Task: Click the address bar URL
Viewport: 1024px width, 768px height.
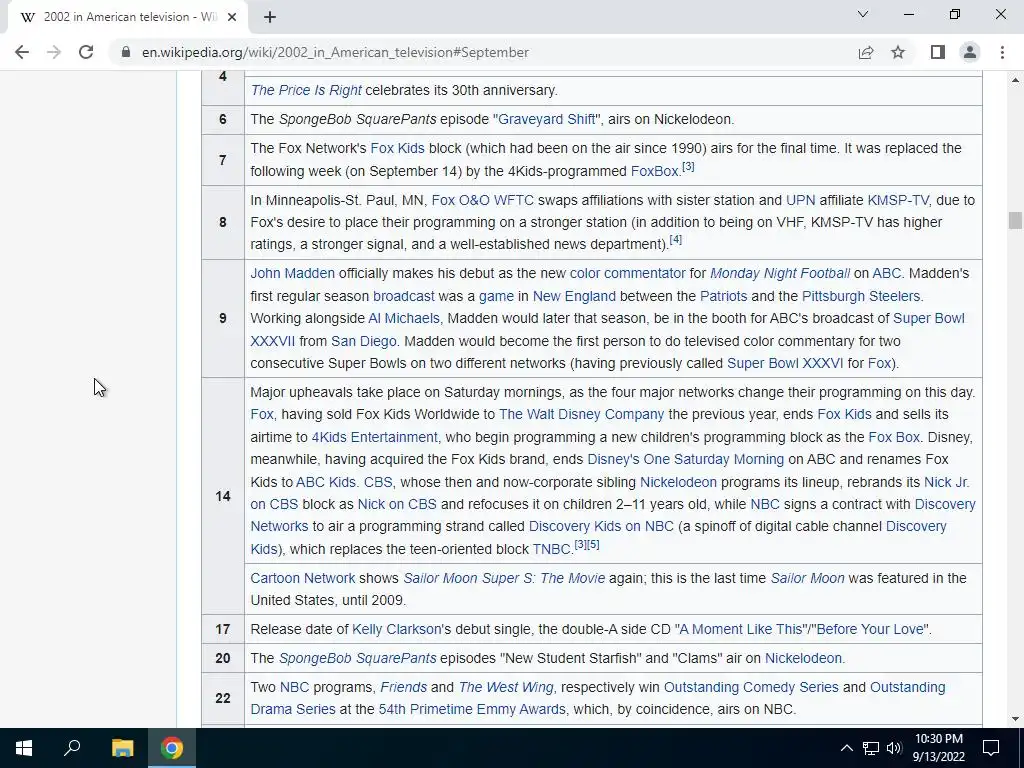Action: pyautogui.click(x=335, y=52)
